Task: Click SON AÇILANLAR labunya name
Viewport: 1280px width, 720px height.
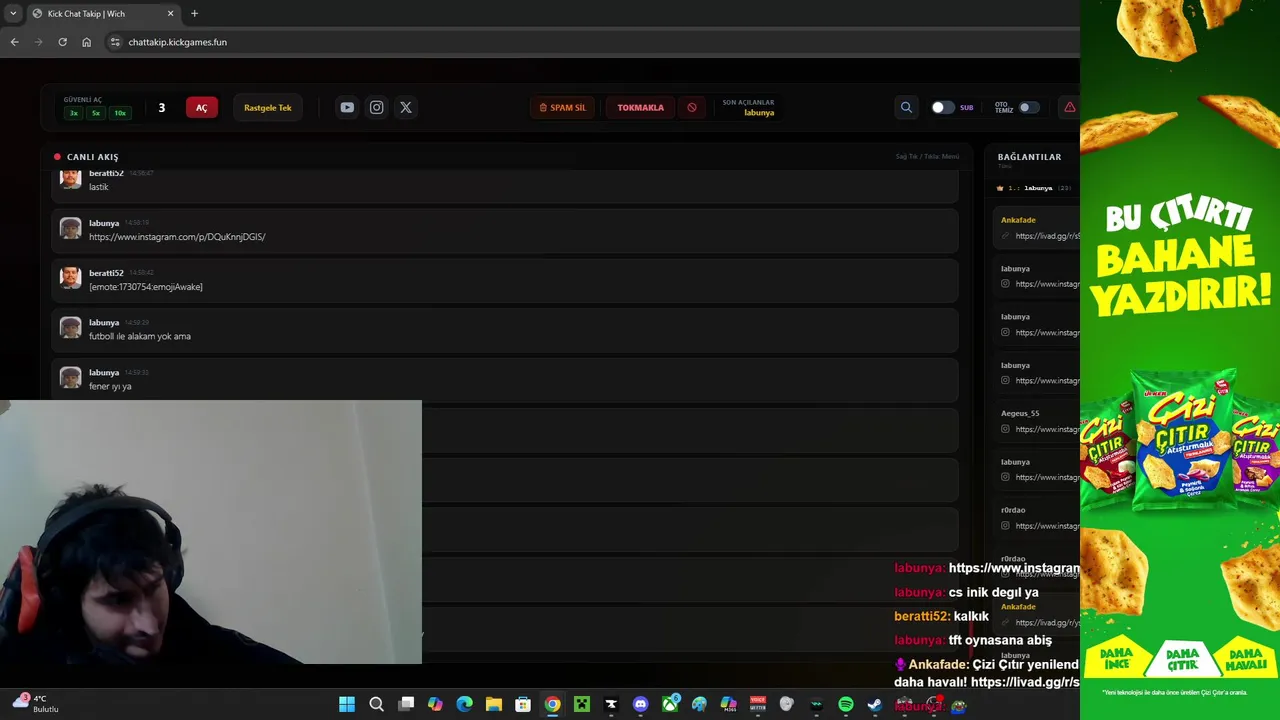Action: (759, 113)
